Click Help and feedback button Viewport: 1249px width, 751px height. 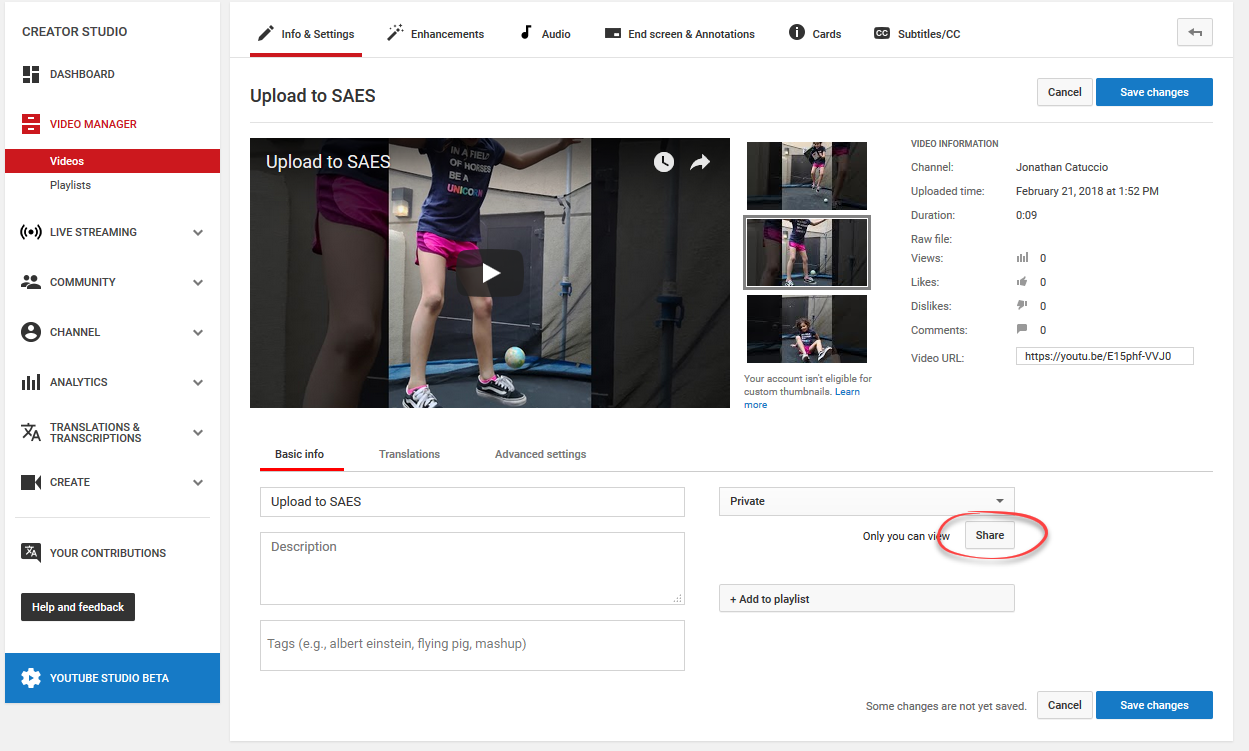(78, 607)
